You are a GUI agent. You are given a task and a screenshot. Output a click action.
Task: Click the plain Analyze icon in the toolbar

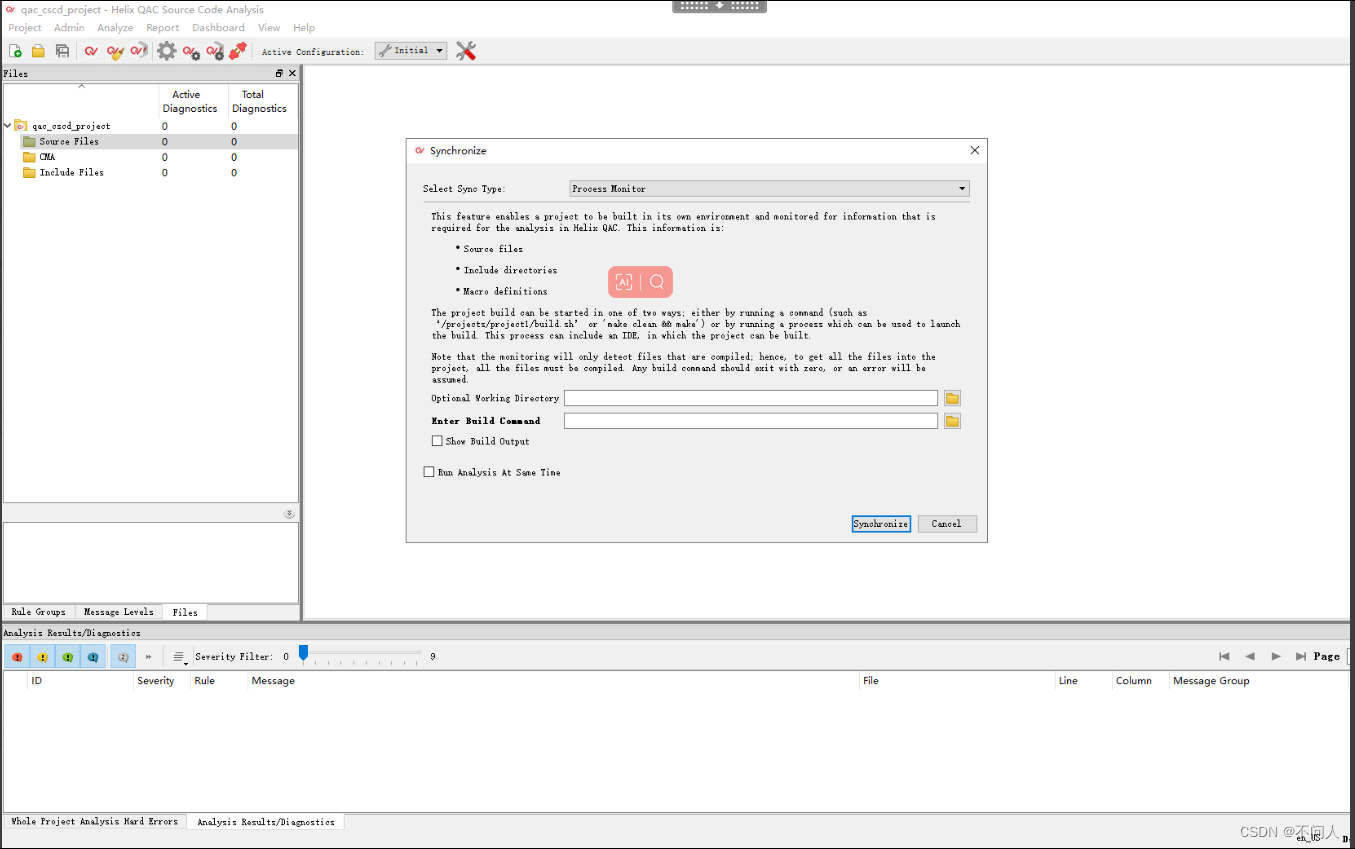pos(91,51)
